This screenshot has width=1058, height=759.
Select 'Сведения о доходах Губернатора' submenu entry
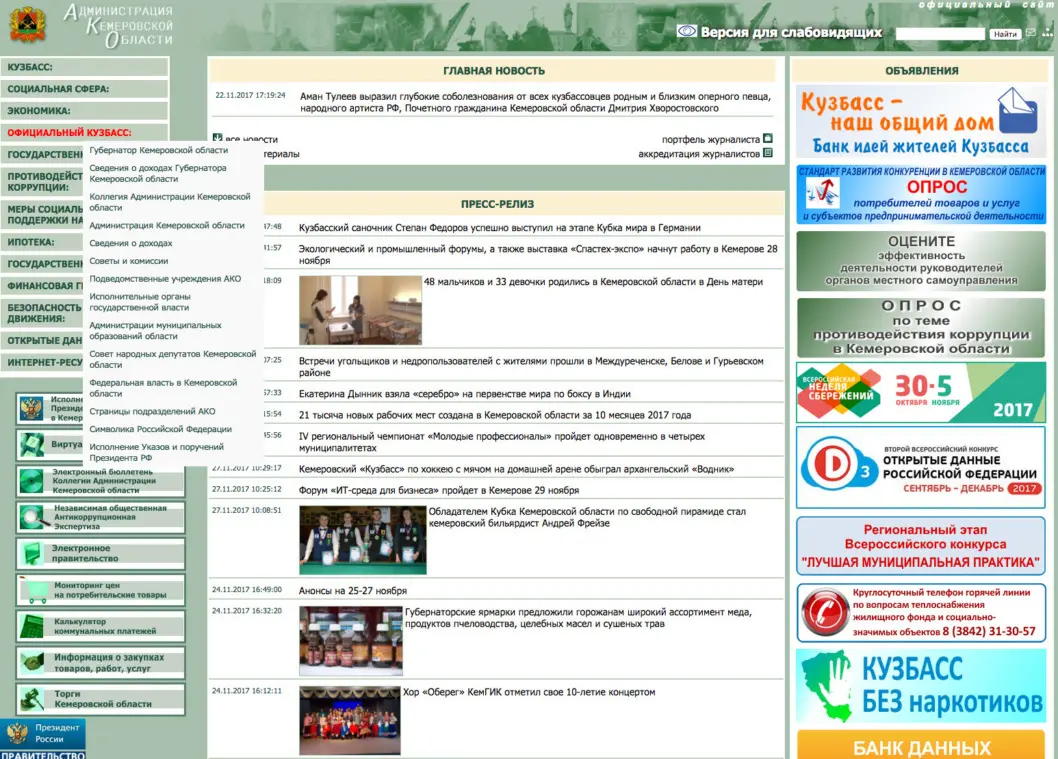(x=158, y=173)
